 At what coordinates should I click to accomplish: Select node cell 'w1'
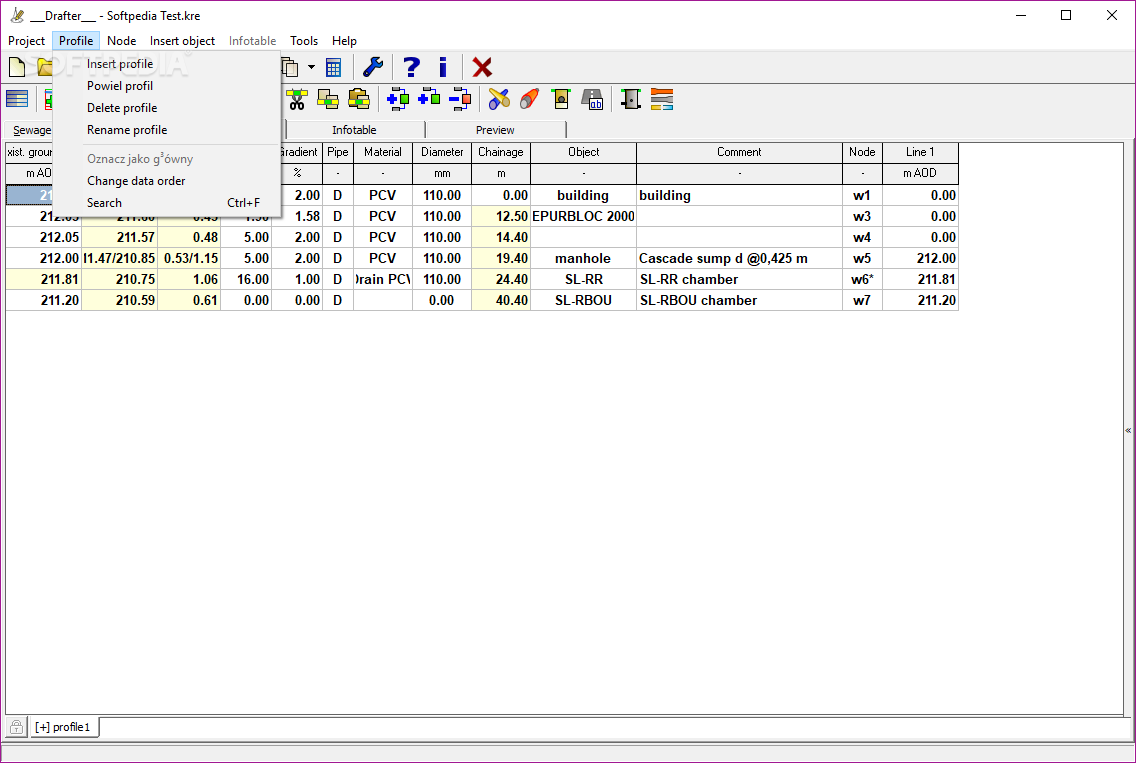coord(862,196)
